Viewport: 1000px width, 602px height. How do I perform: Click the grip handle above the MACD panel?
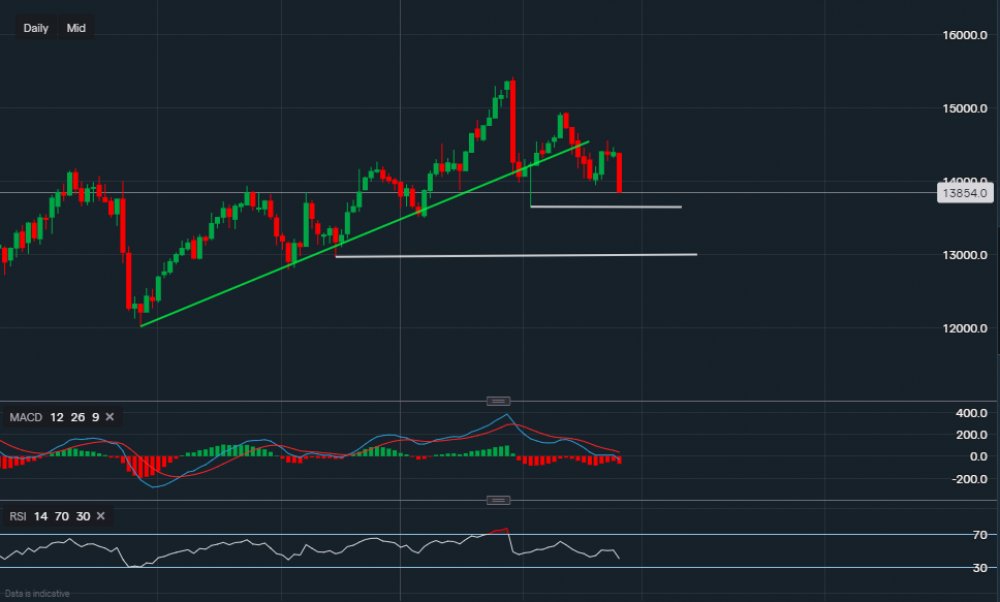[498, 400]
